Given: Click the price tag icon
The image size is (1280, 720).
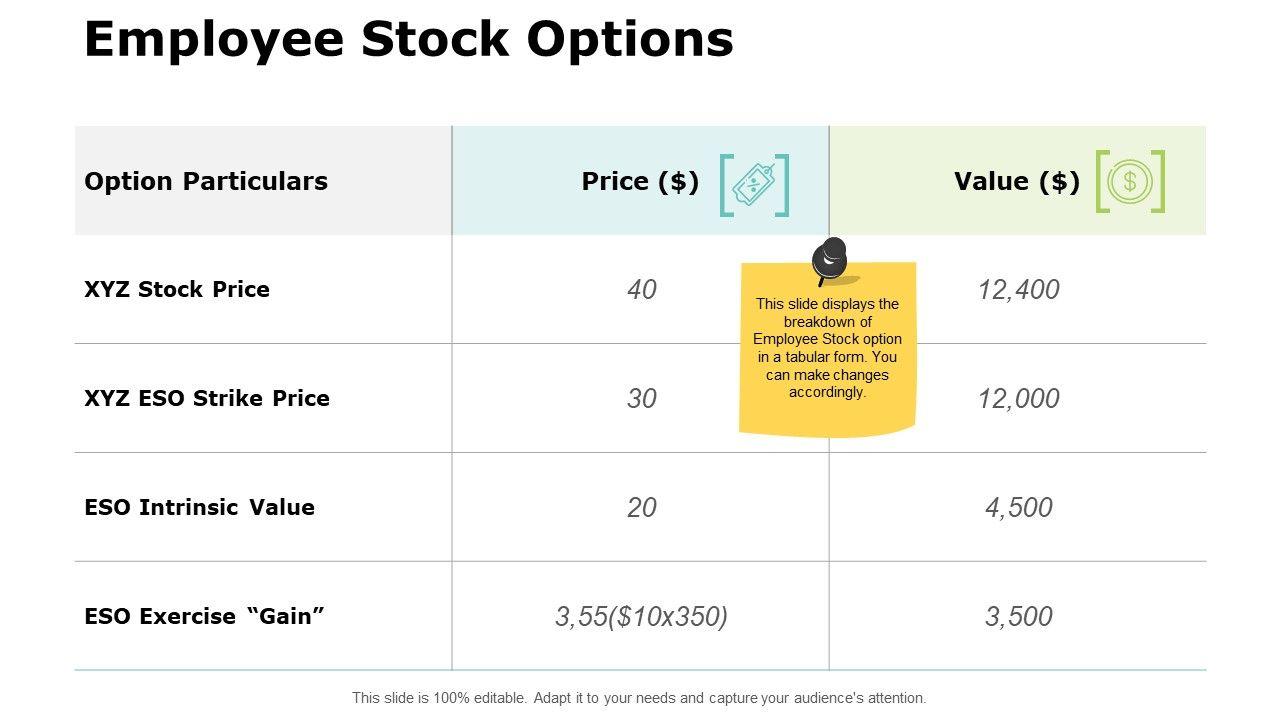Looking at the screenshot, I should coord(754,184).
